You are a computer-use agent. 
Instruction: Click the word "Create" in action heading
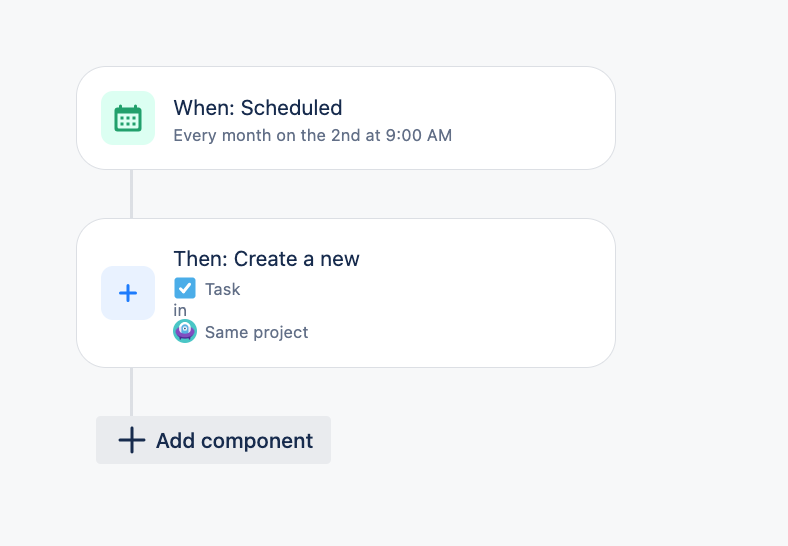pyautogui.click(x=267, y=259)
